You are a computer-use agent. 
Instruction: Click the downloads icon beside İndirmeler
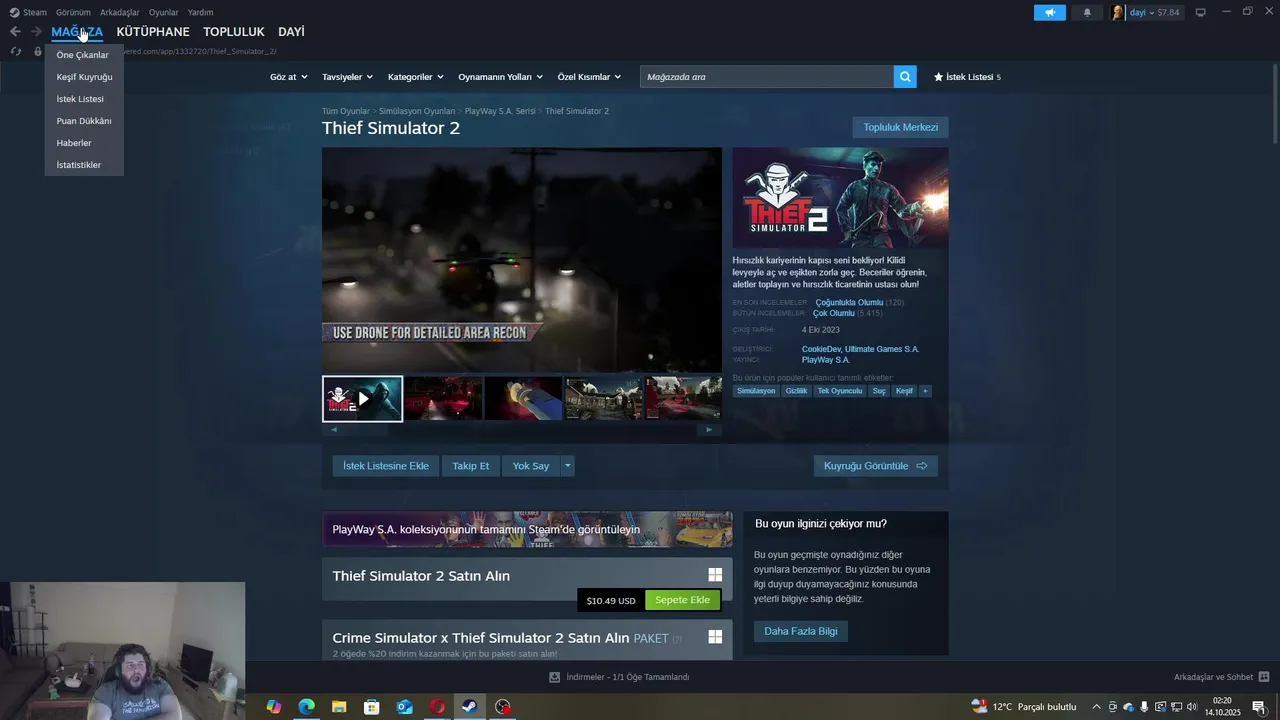click(x=554, y=677)
